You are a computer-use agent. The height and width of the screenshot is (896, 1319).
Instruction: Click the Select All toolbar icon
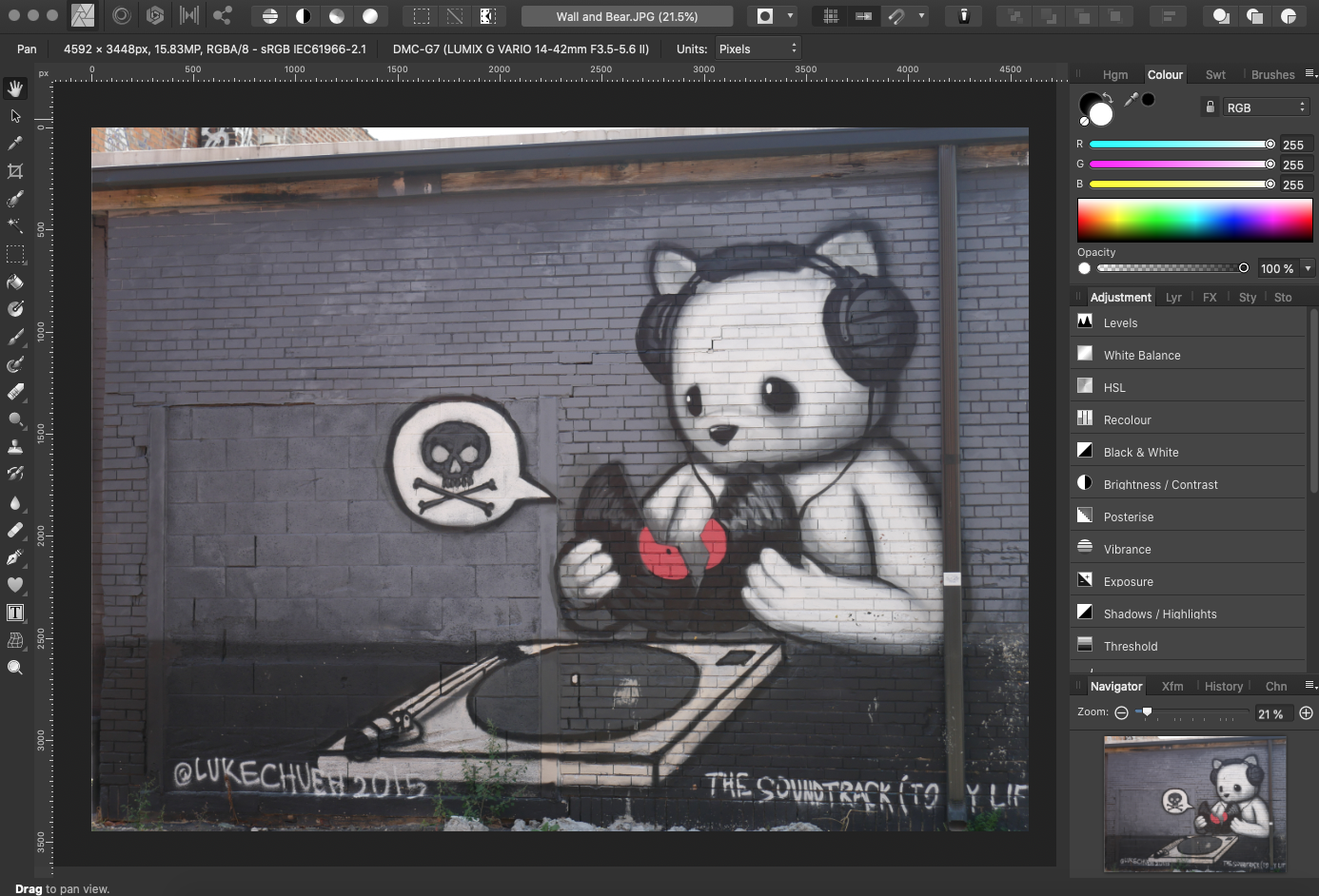422,16
